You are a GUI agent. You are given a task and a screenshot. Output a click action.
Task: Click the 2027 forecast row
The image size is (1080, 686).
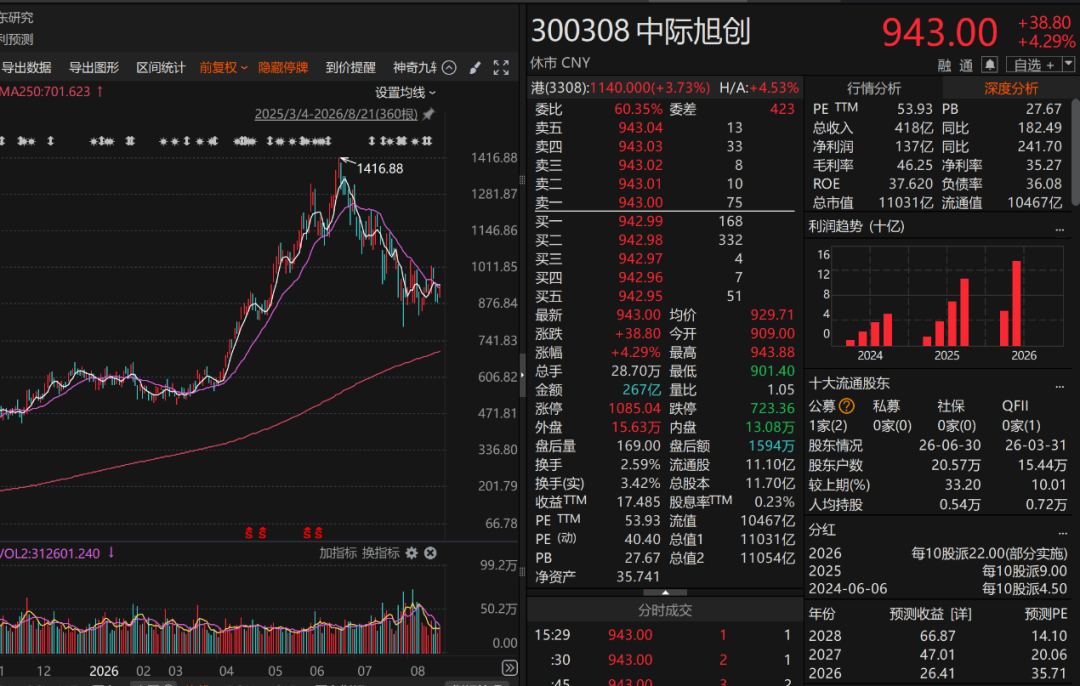click(x=937, y=654)
